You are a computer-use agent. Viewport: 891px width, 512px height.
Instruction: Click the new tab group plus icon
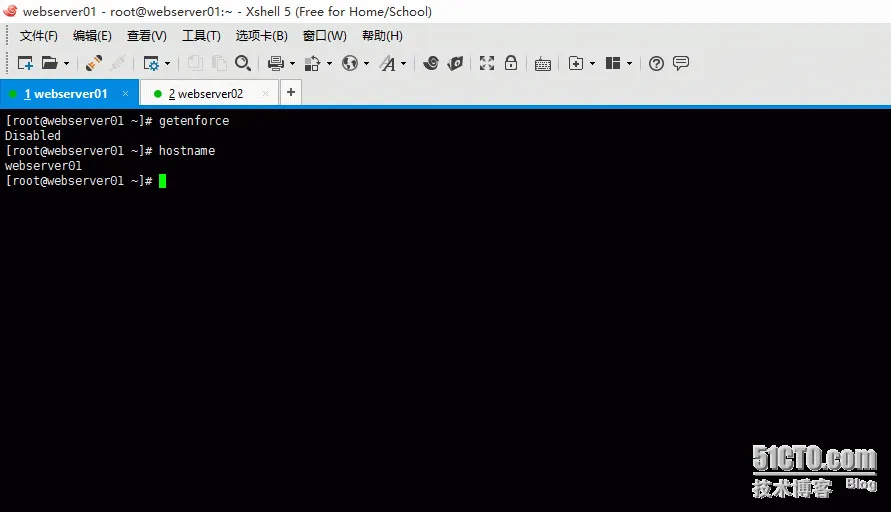click(x=576, y=63)
